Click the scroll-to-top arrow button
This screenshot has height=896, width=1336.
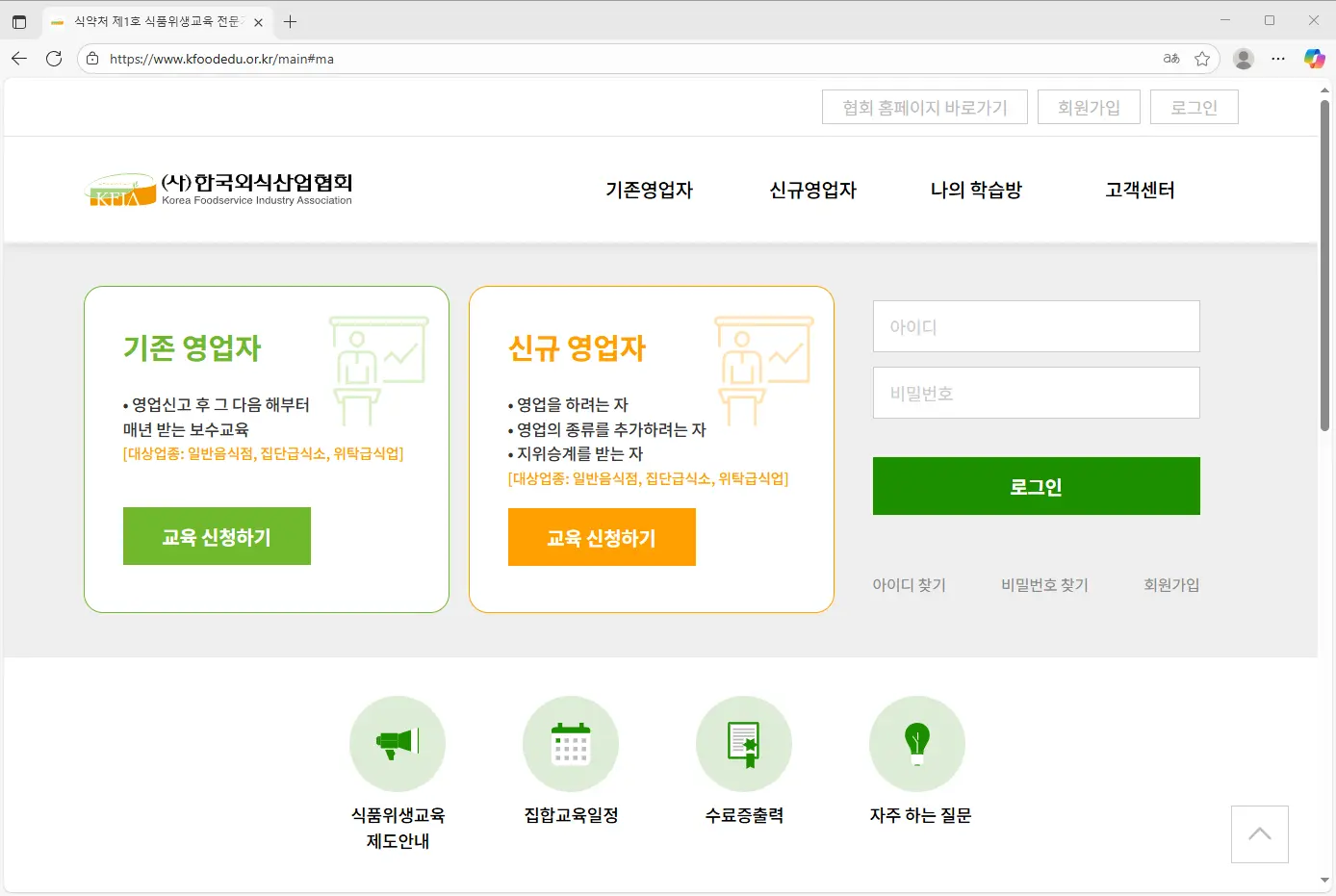(x=1259, y=834)
